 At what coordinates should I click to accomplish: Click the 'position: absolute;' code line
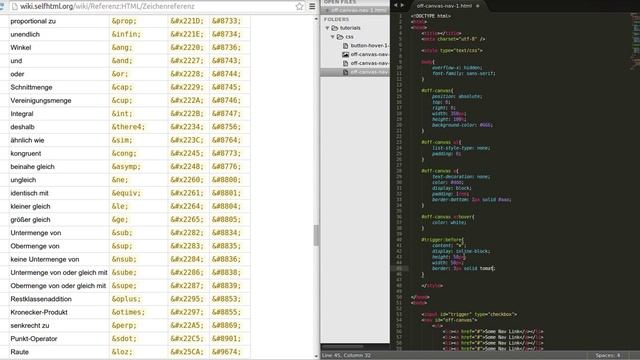pyautogui.click(x=457, y=96)
